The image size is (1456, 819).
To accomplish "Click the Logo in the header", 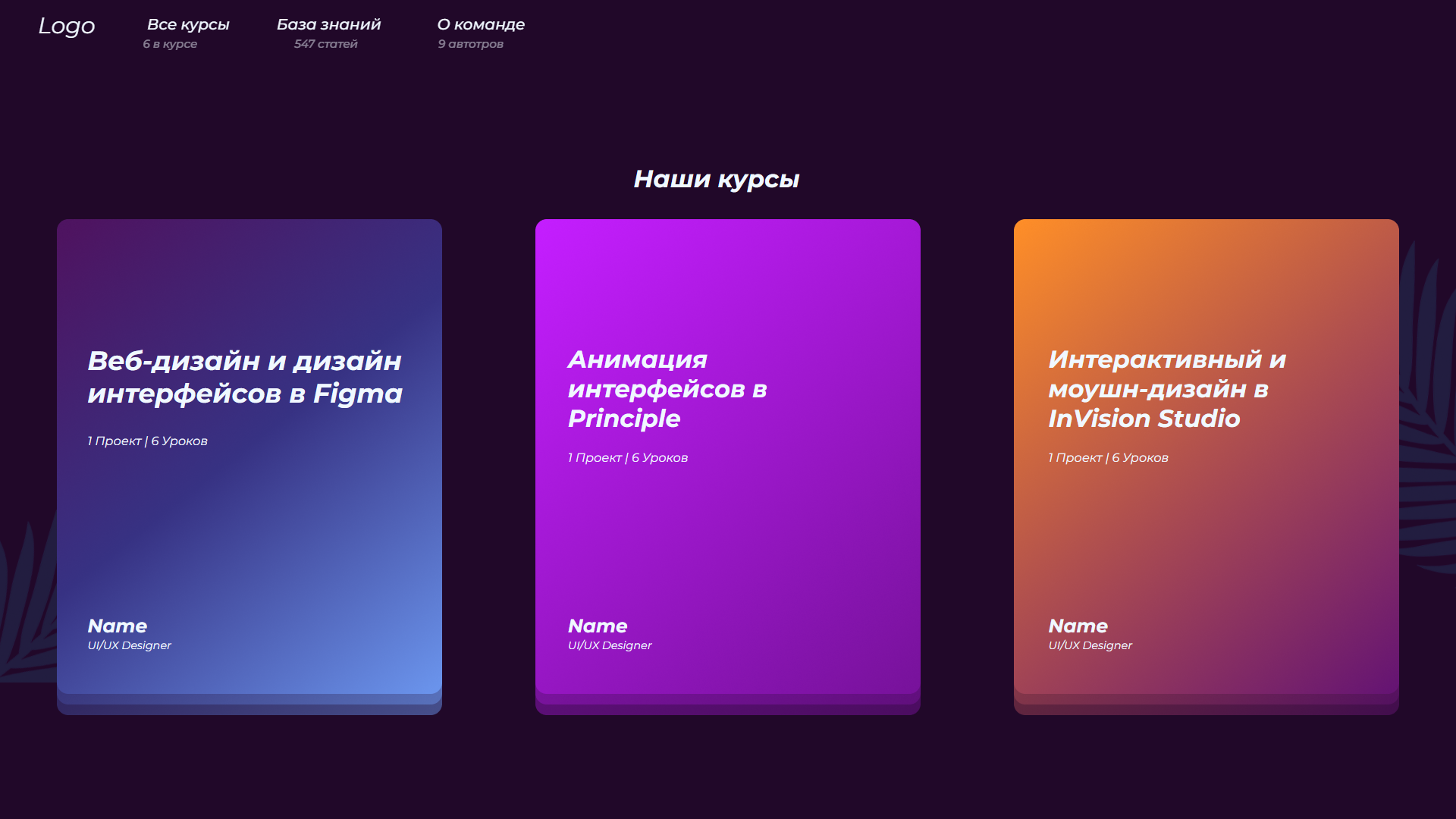I will pyautogui.click(x=67, y=26).
